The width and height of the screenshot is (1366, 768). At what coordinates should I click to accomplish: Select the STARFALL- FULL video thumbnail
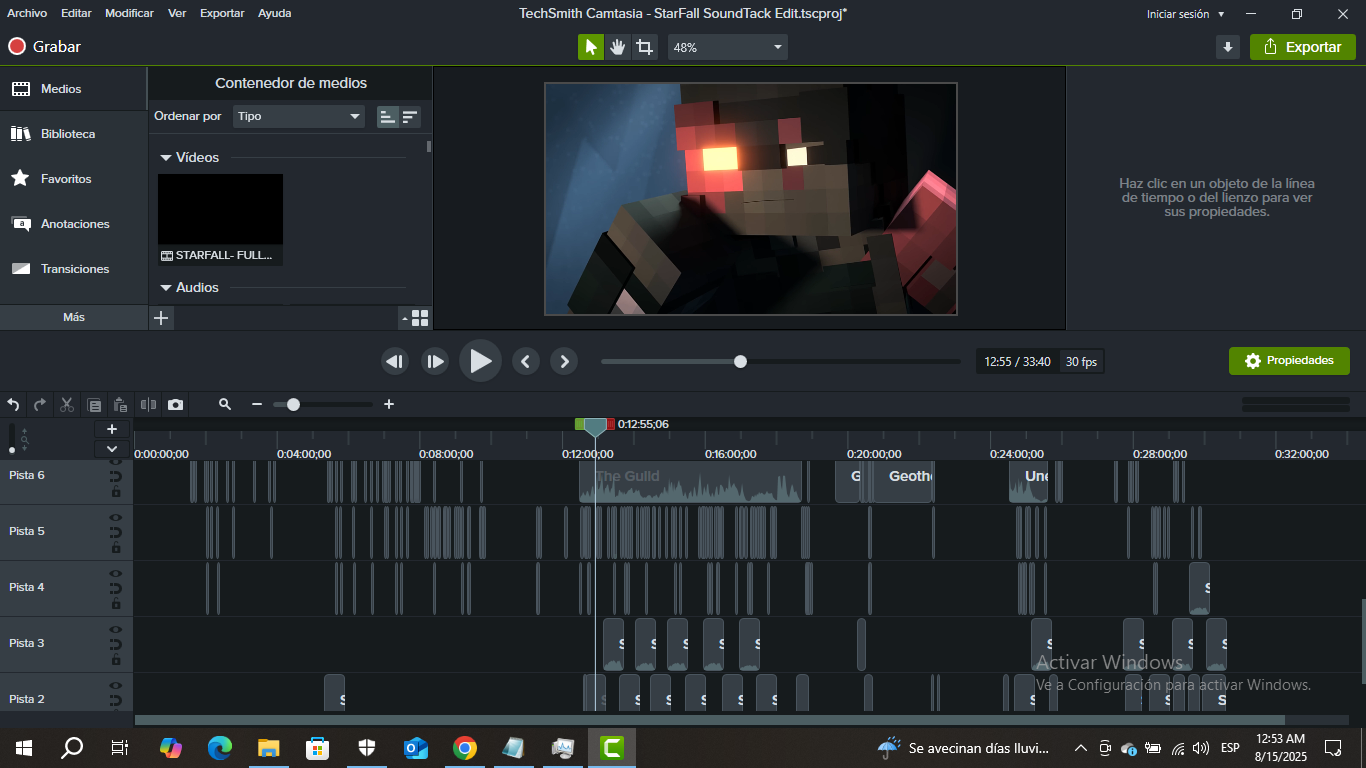coord(220,210)
